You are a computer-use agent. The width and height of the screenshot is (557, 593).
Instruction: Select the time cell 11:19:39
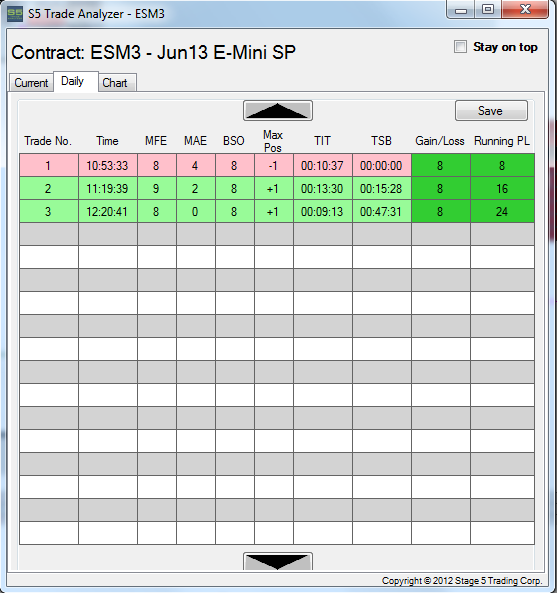coord(108,188)
